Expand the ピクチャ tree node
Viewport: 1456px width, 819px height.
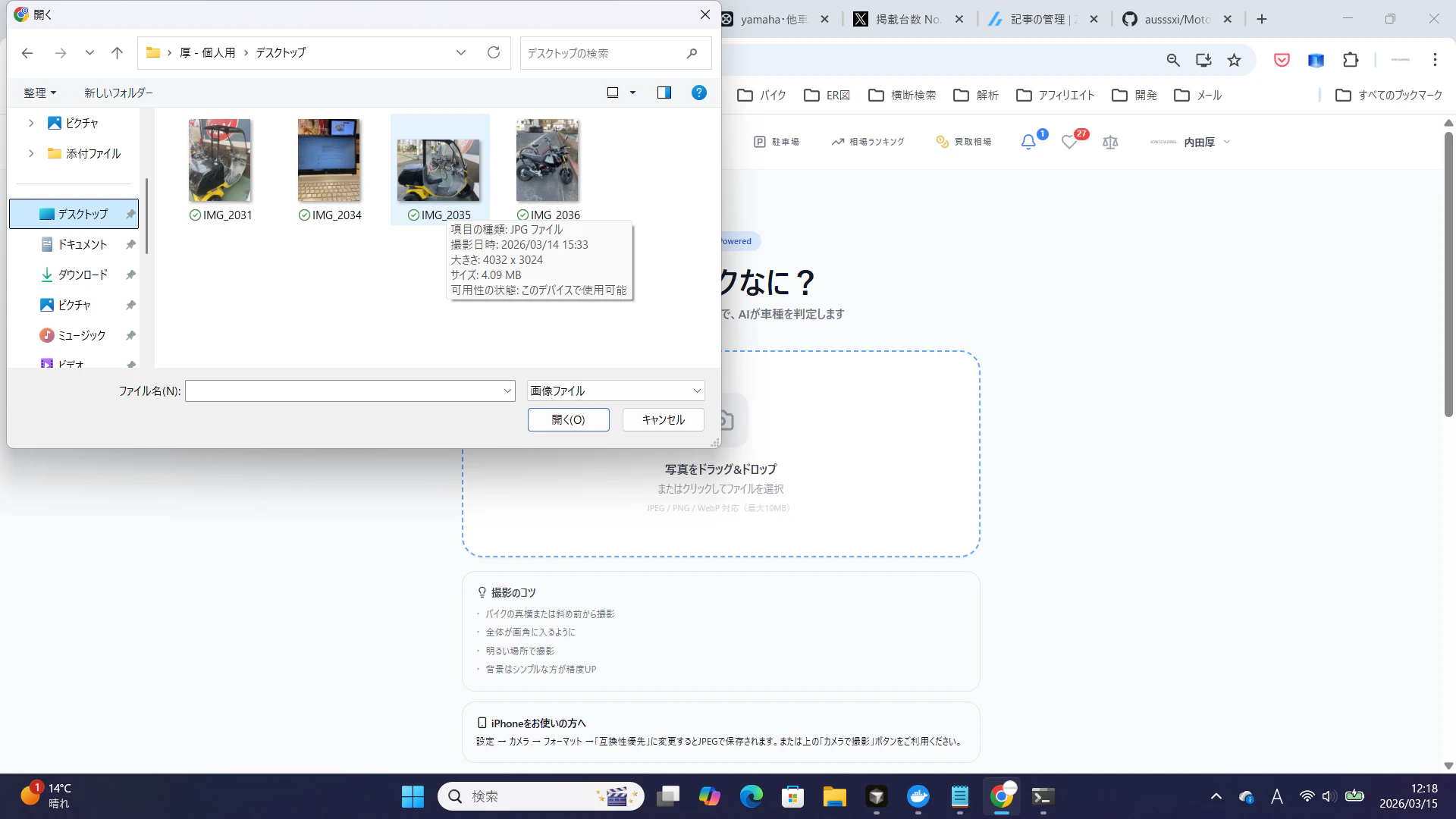point(31,123)
